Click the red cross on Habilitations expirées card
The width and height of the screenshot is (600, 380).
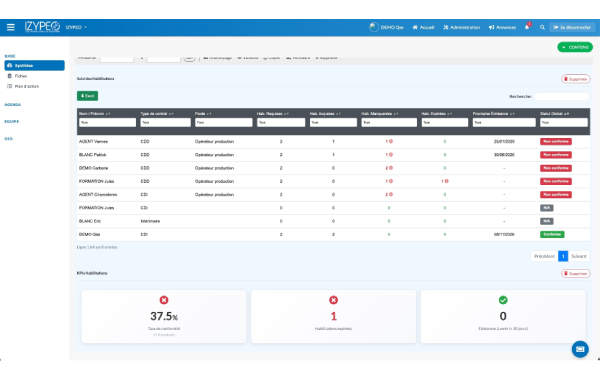click(x=333, y=300)
